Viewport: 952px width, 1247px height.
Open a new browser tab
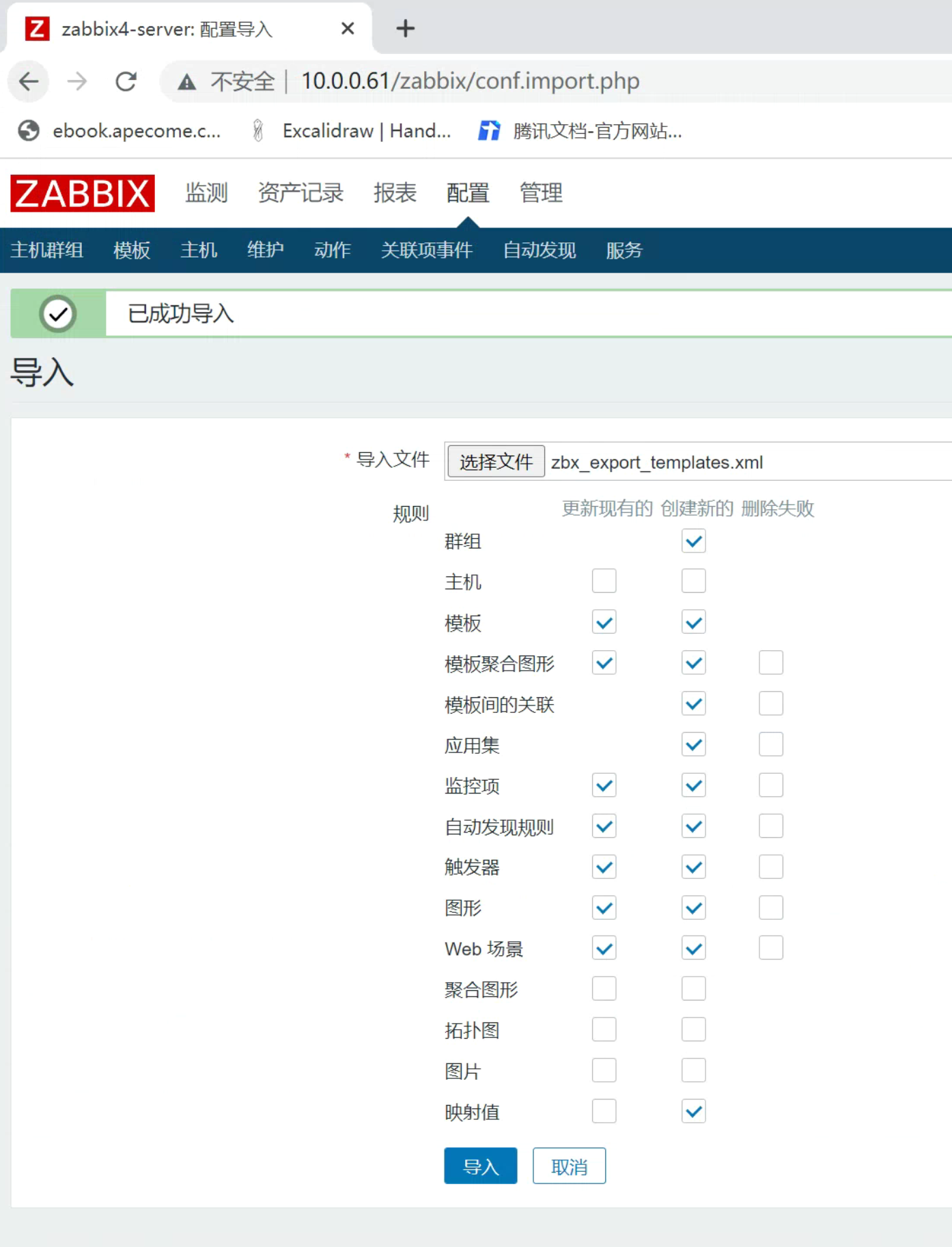[x=405, y=29]
